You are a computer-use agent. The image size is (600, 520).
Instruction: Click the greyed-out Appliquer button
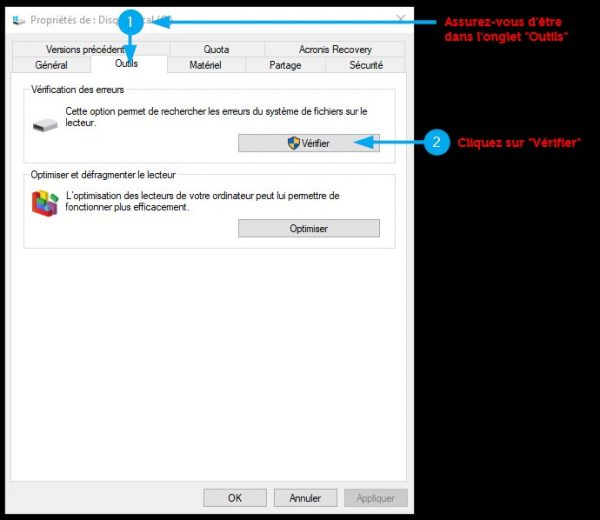tap(375, 497)
